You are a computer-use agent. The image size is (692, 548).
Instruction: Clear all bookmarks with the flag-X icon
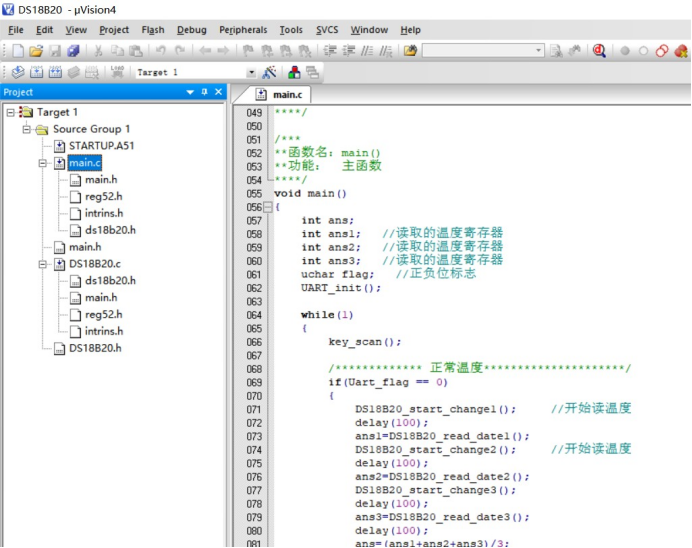click(x=305, y=51)
